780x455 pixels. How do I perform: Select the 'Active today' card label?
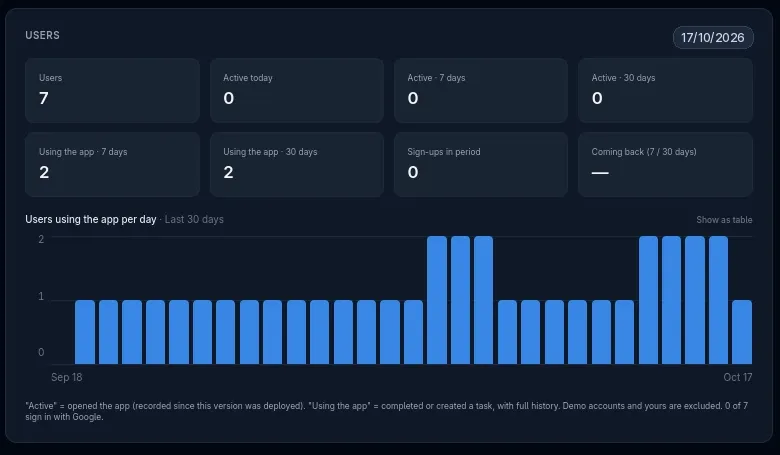[248, 78]
